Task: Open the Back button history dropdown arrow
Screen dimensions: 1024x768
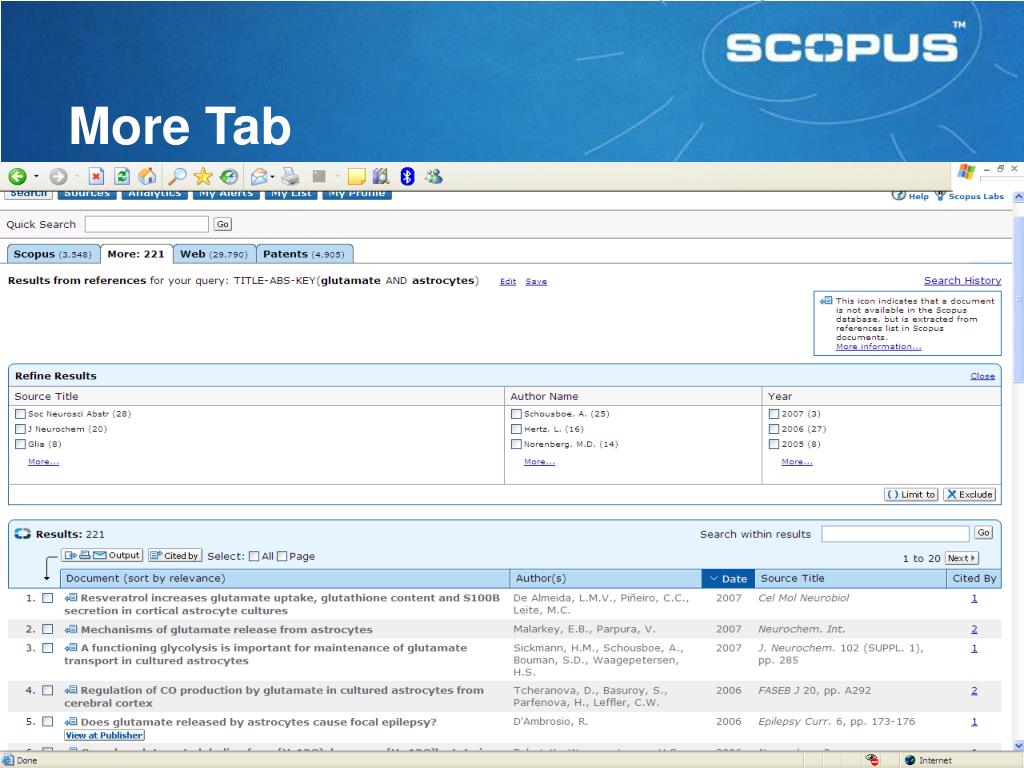Action: 36,176
